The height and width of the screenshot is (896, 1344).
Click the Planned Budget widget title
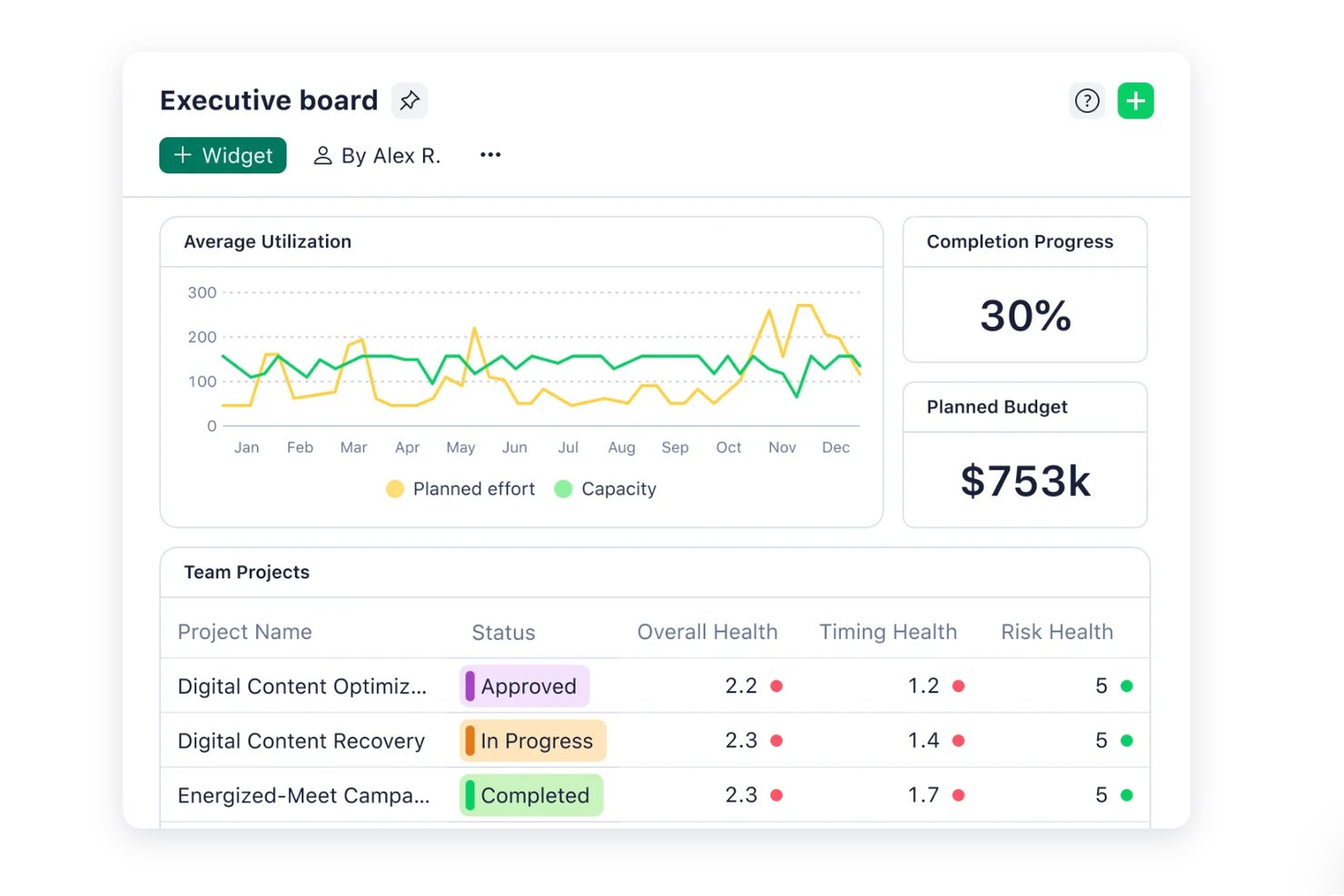point(997,407)
